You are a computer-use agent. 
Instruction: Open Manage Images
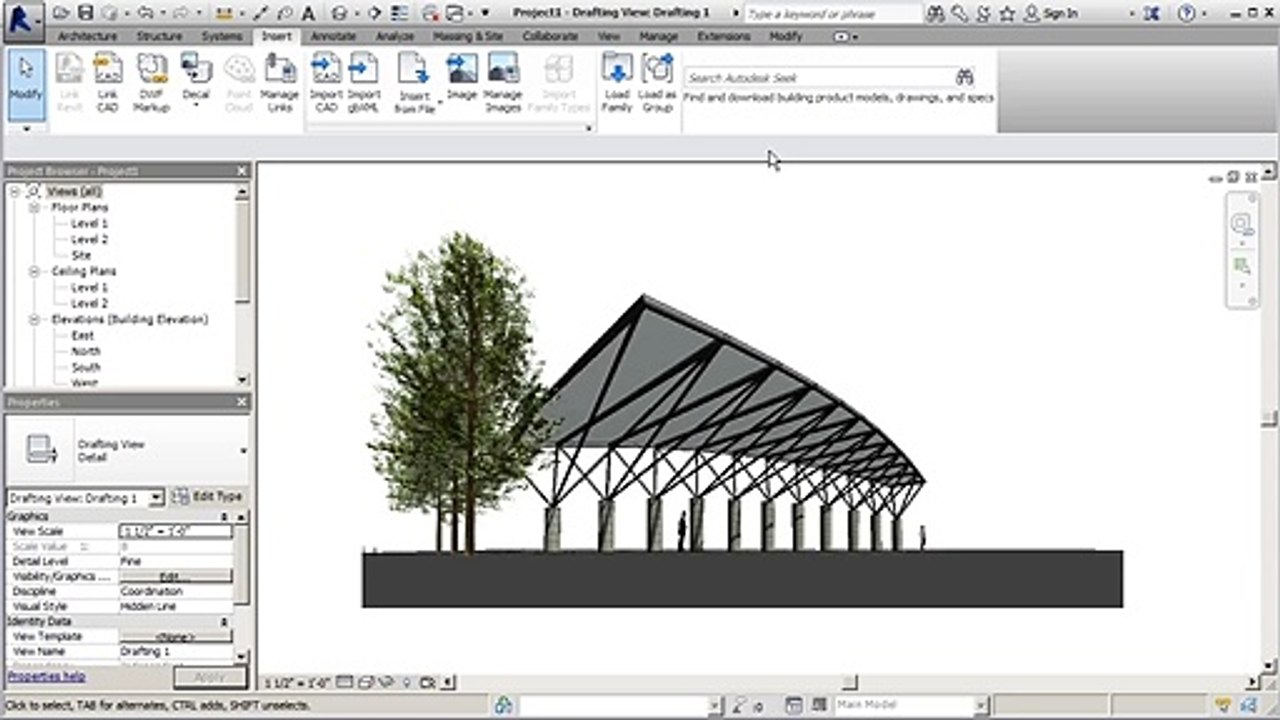pos(503,82)
